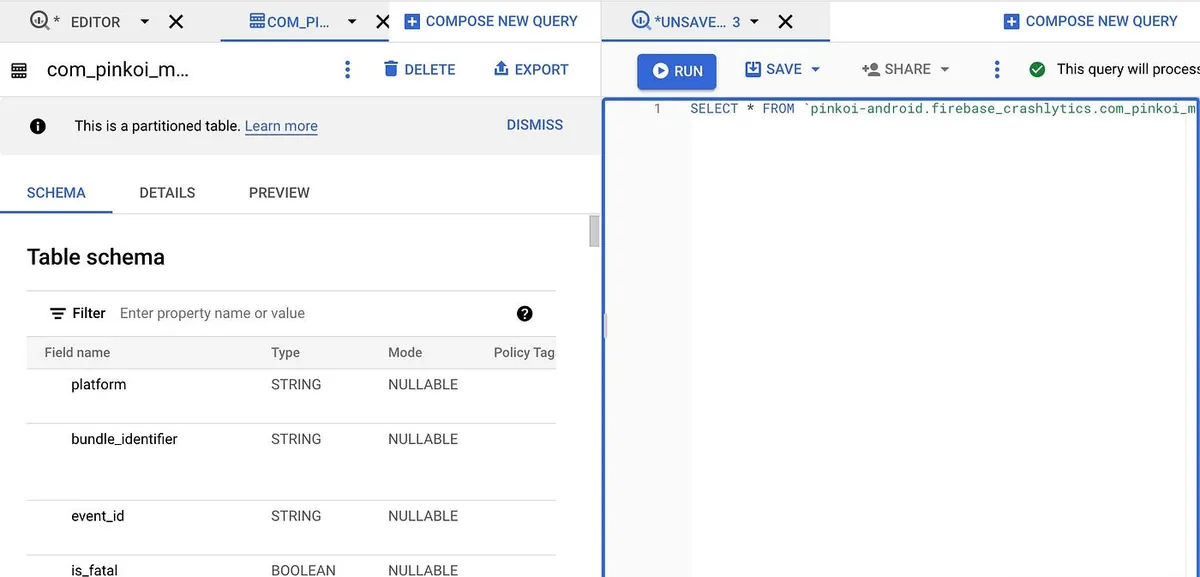Close the COM_PI table tab

(x=382, y=21)
